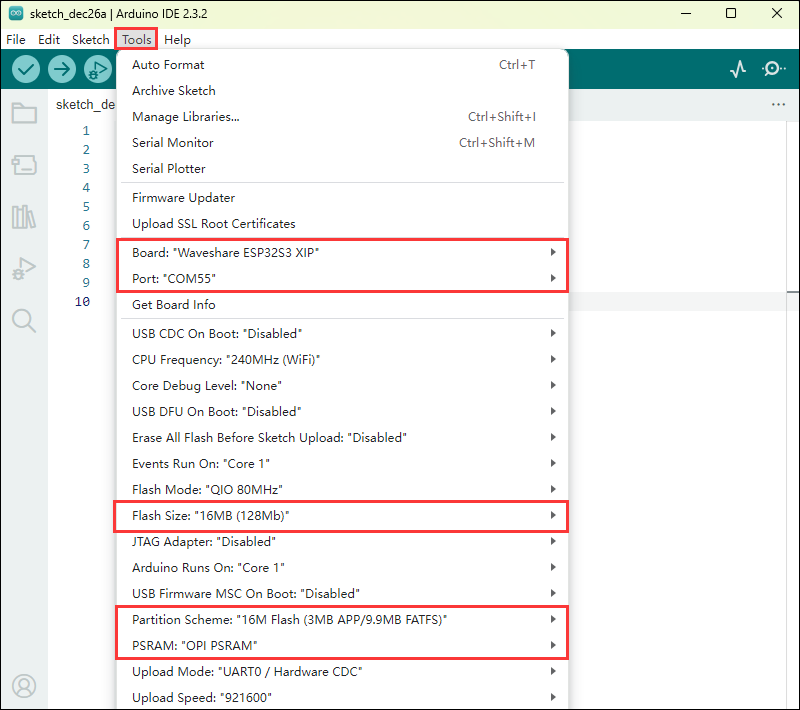Choose Manage Libraries... menu entry

click(186, 117)
